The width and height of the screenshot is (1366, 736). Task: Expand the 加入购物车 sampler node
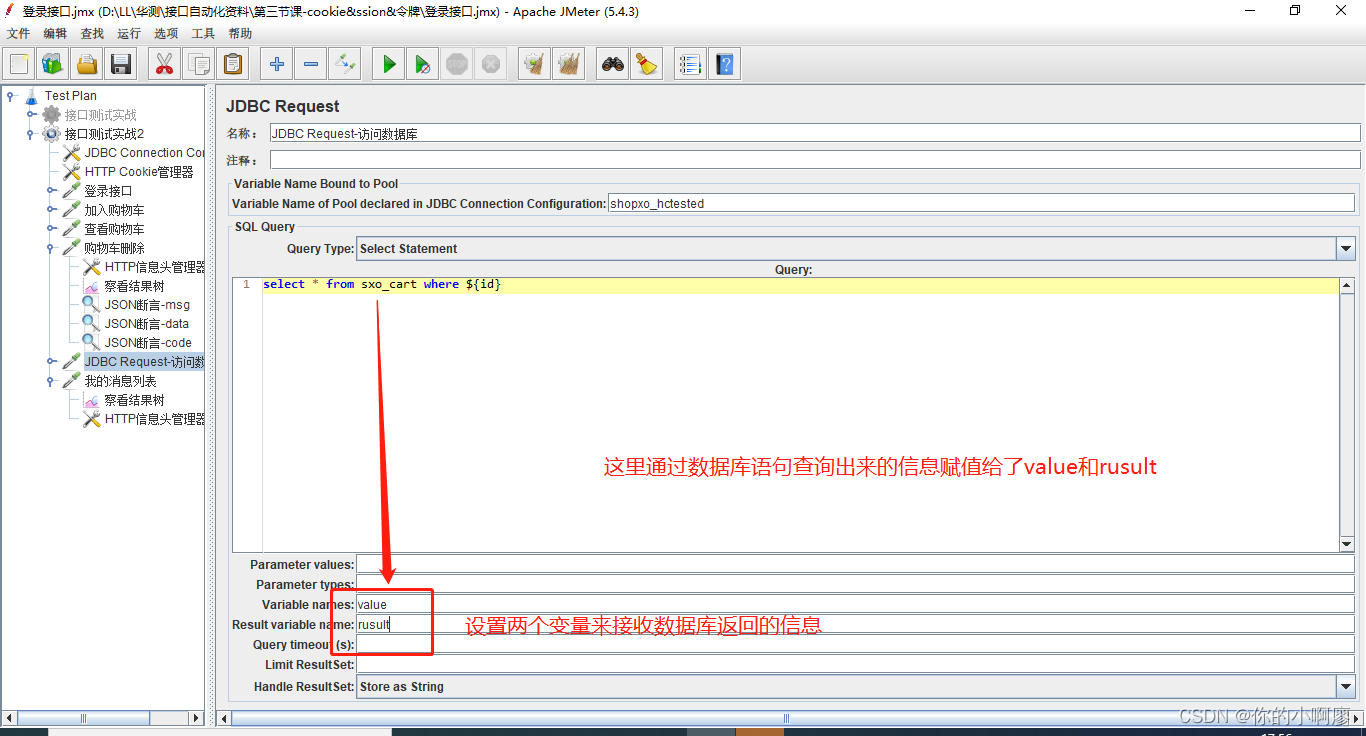pos(51,210)
